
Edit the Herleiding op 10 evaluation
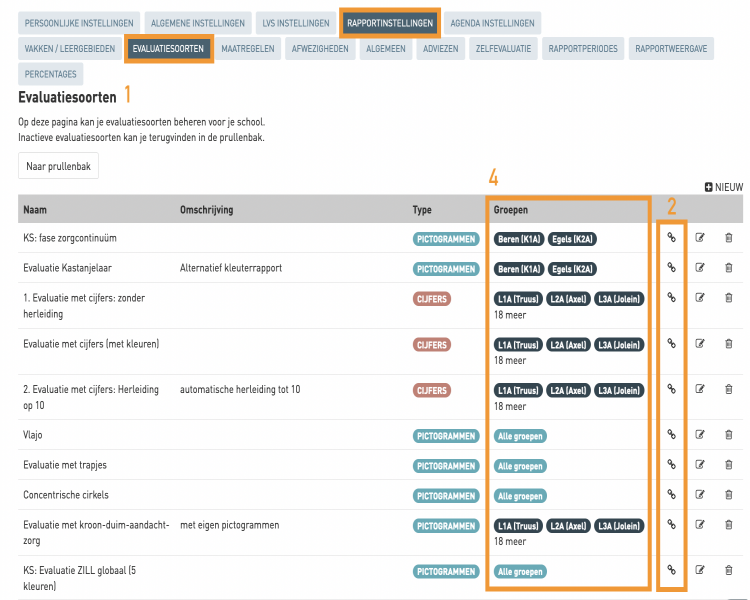click(700, 389)
